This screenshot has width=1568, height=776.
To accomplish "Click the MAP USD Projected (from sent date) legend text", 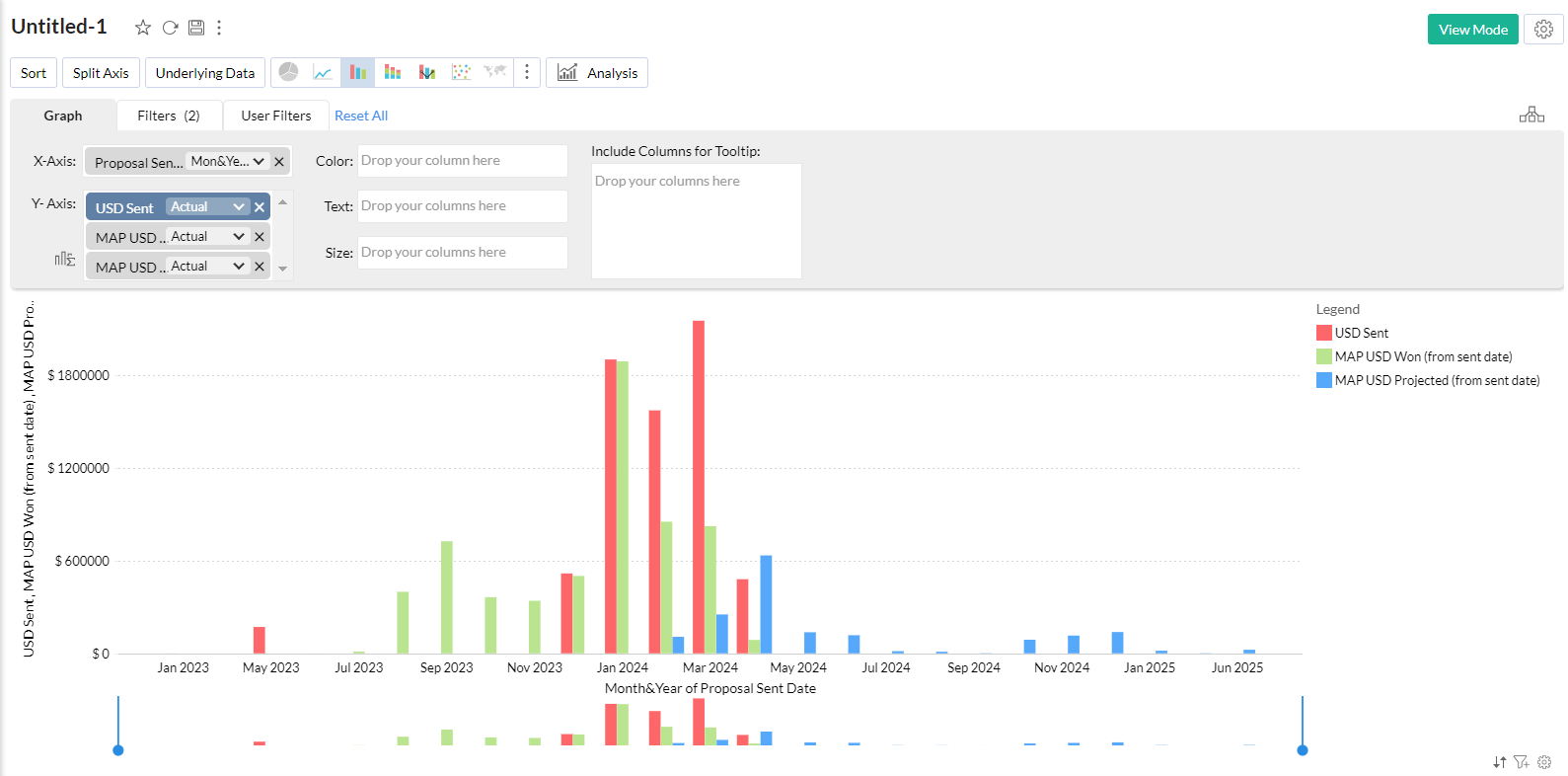I will [1438, 380].
